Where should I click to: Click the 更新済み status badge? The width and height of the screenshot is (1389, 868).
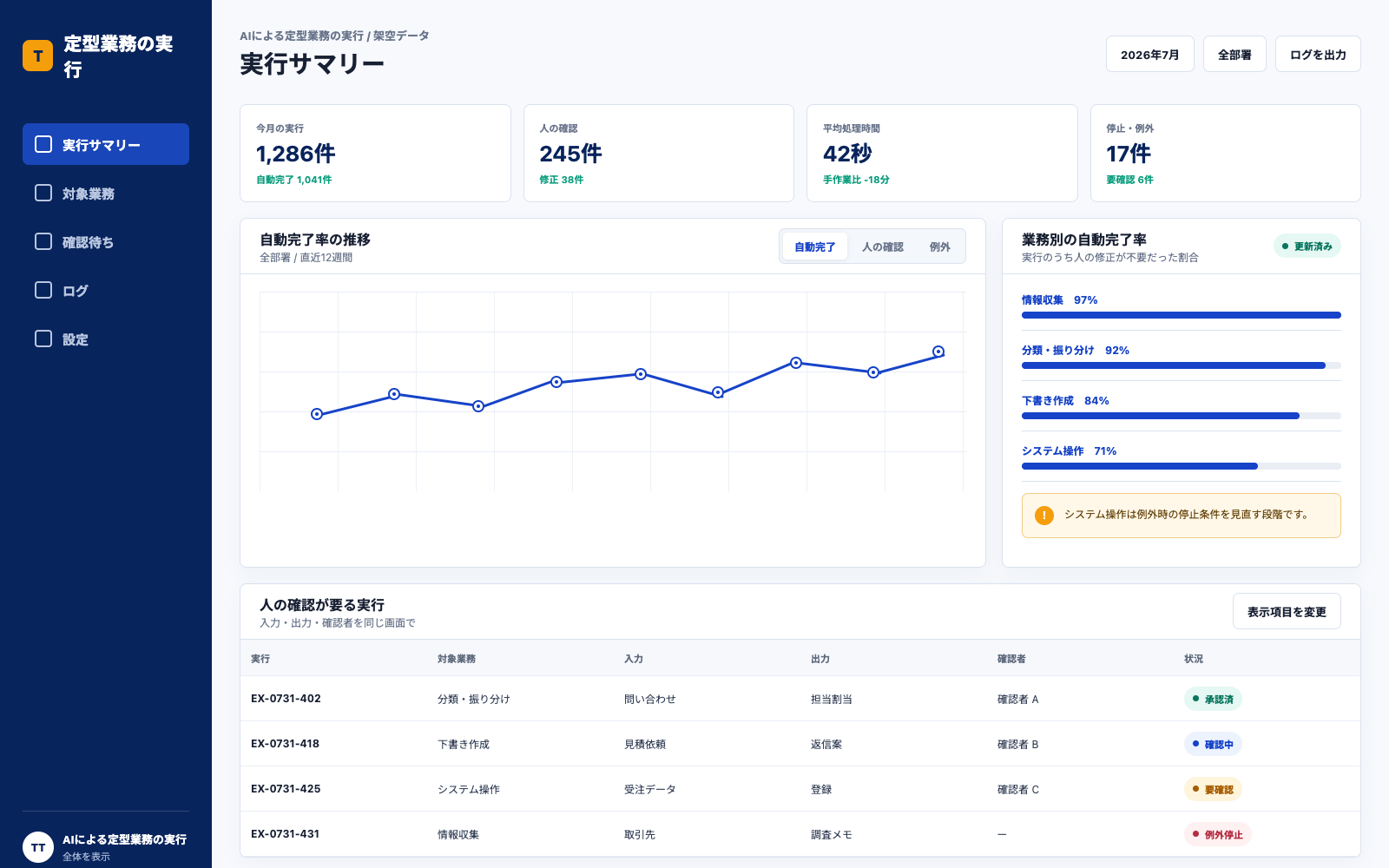click(x=1307, y=247)
